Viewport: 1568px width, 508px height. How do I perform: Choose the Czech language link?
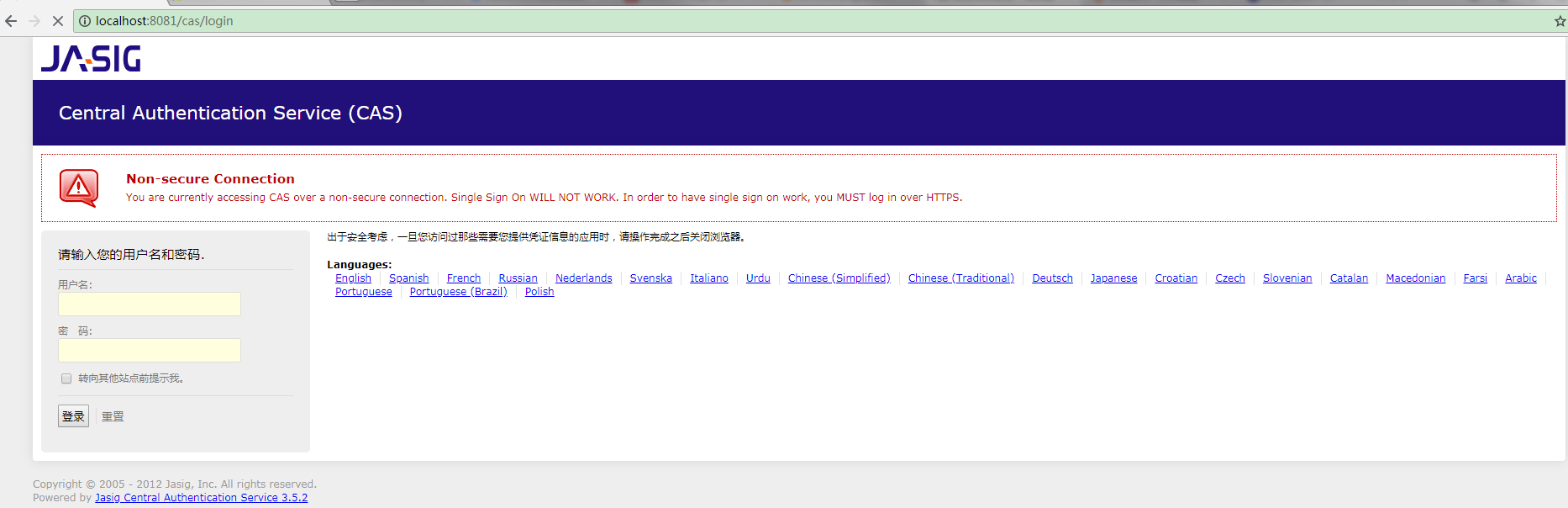[1230, 278]
